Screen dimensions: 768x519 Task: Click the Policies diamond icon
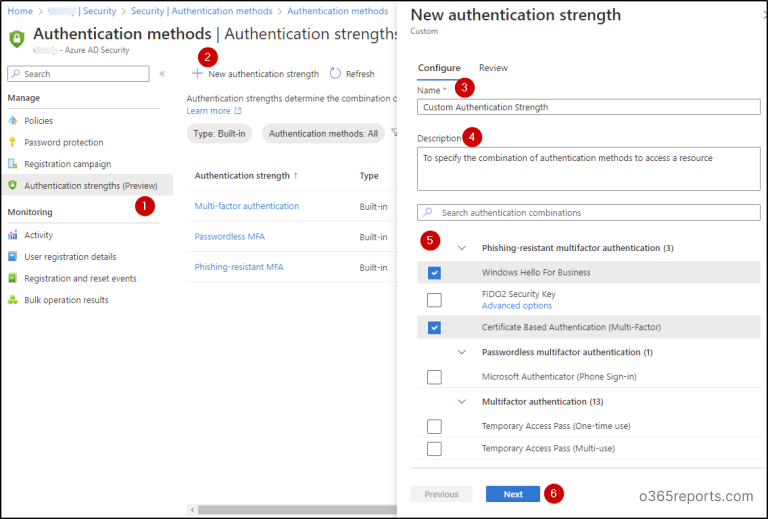pyautogui.click(x=13, y=120)
